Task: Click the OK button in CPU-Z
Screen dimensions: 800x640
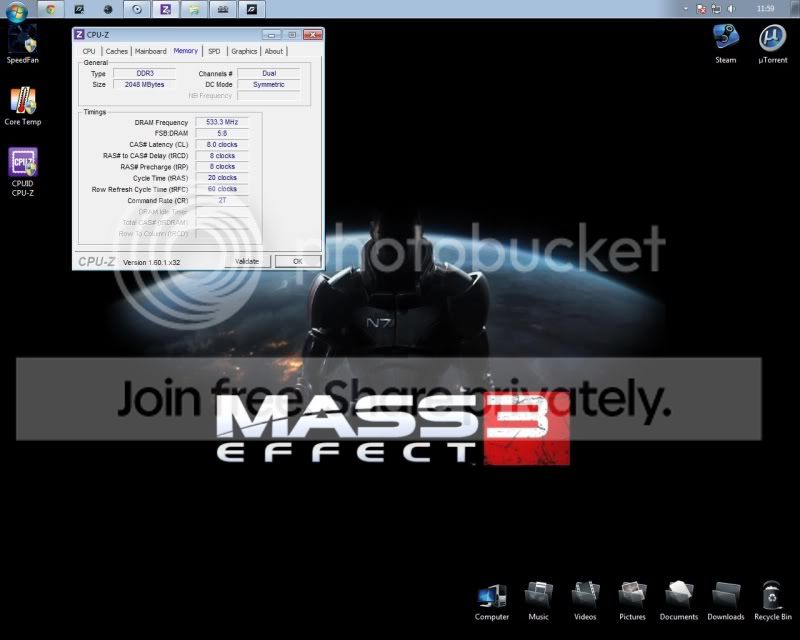Action: tap(298, 261)
